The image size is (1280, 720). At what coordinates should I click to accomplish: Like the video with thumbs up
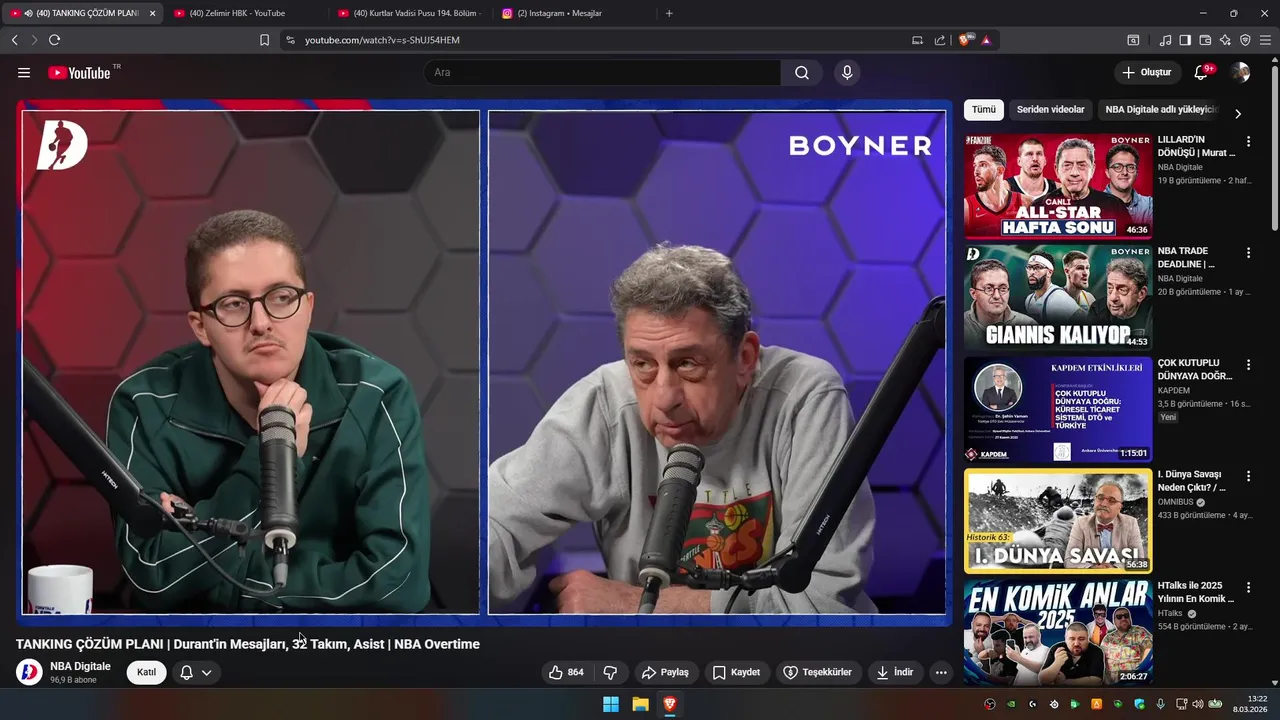[x=566, y=672]
